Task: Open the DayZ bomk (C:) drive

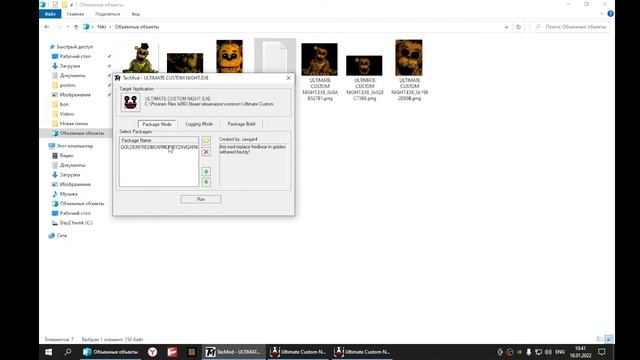Action: 76,223
